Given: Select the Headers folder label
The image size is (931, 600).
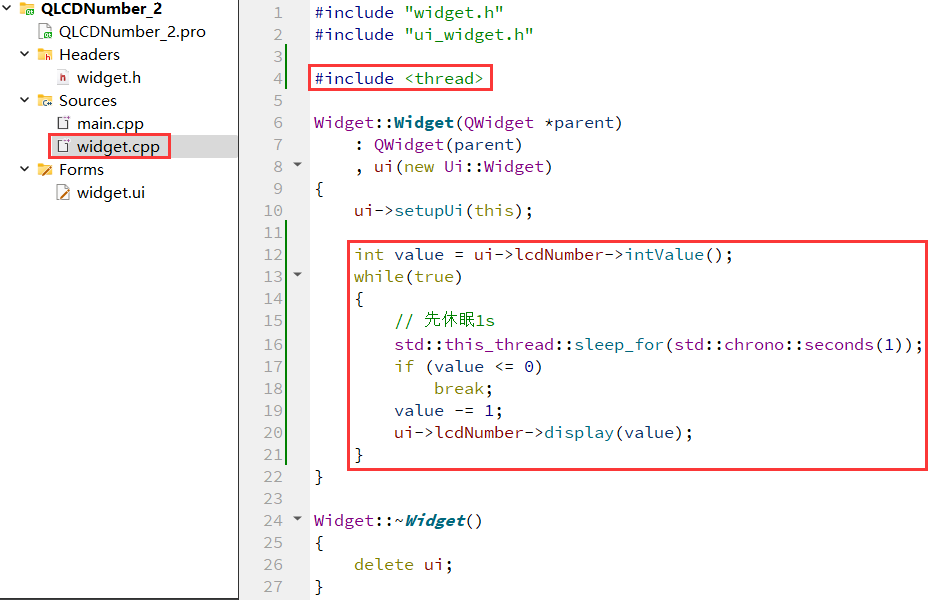Looking at the screenshot, I should point(89,55).
